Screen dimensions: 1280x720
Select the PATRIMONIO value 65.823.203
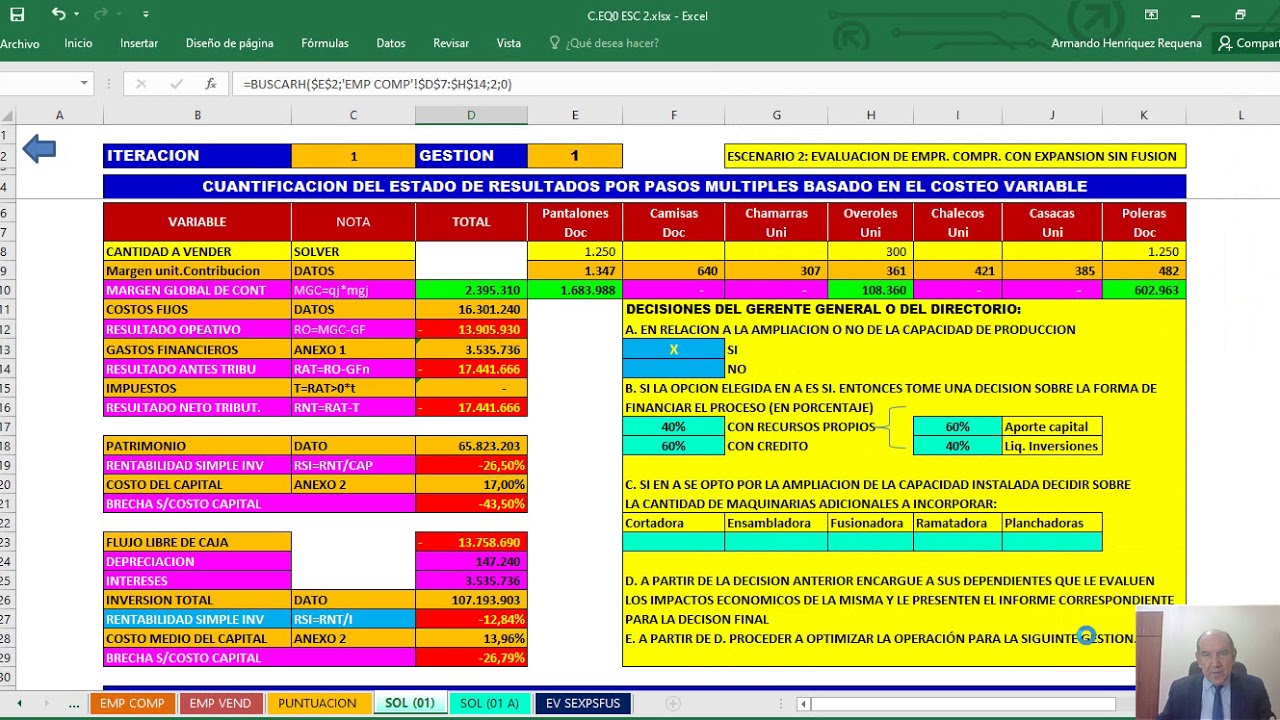[471, 446]
